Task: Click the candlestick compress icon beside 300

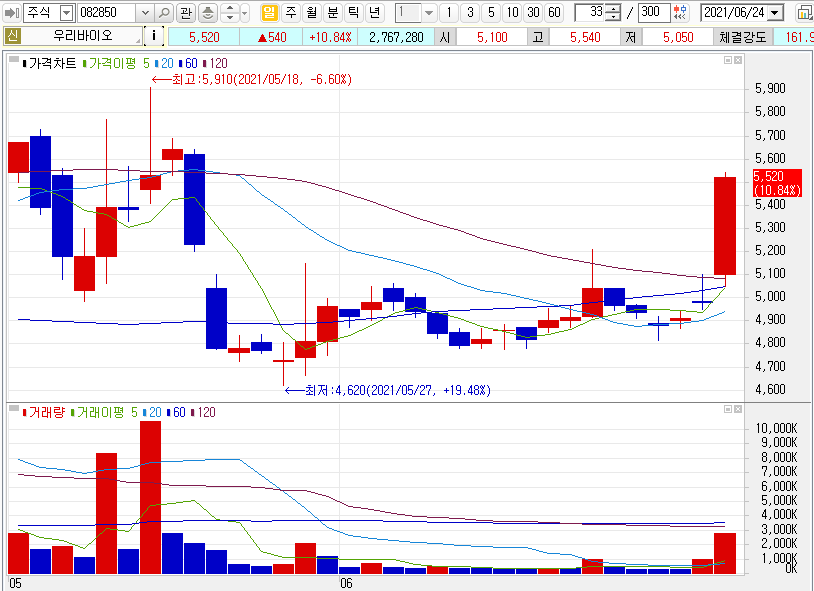Action: tap(680, 12)
